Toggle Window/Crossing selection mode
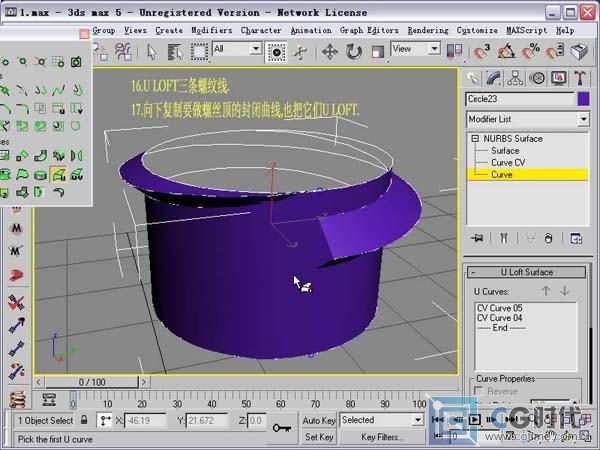 [276, 52]
